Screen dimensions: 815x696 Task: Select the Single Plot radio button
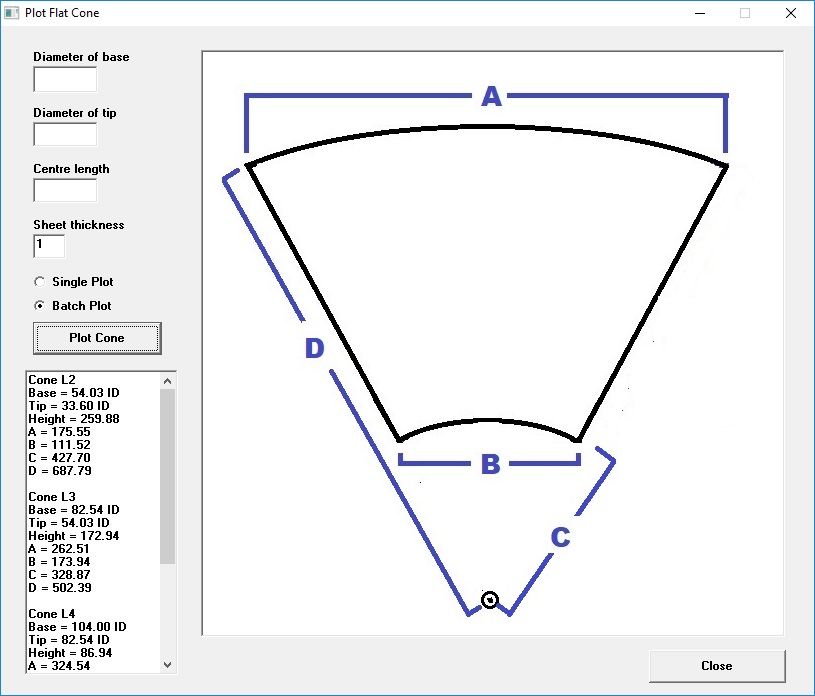(x=40, y=282)
